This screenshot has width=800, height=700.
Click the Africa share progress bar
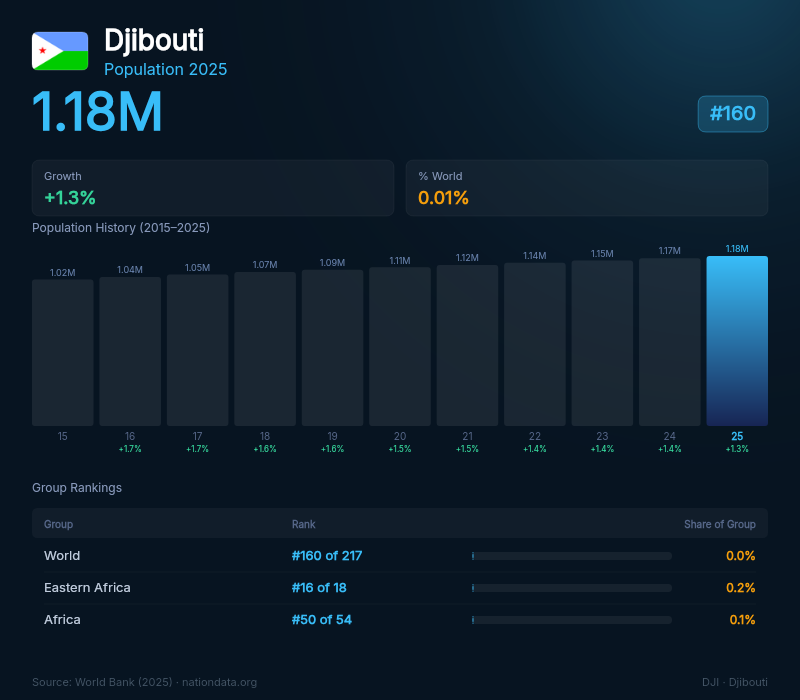pos(572,620)
